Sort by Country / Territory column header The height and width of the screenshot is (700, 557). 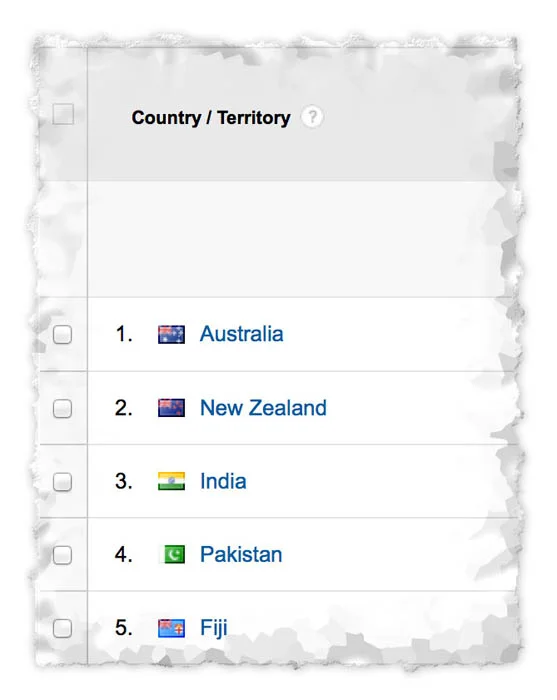click(211, 118)
